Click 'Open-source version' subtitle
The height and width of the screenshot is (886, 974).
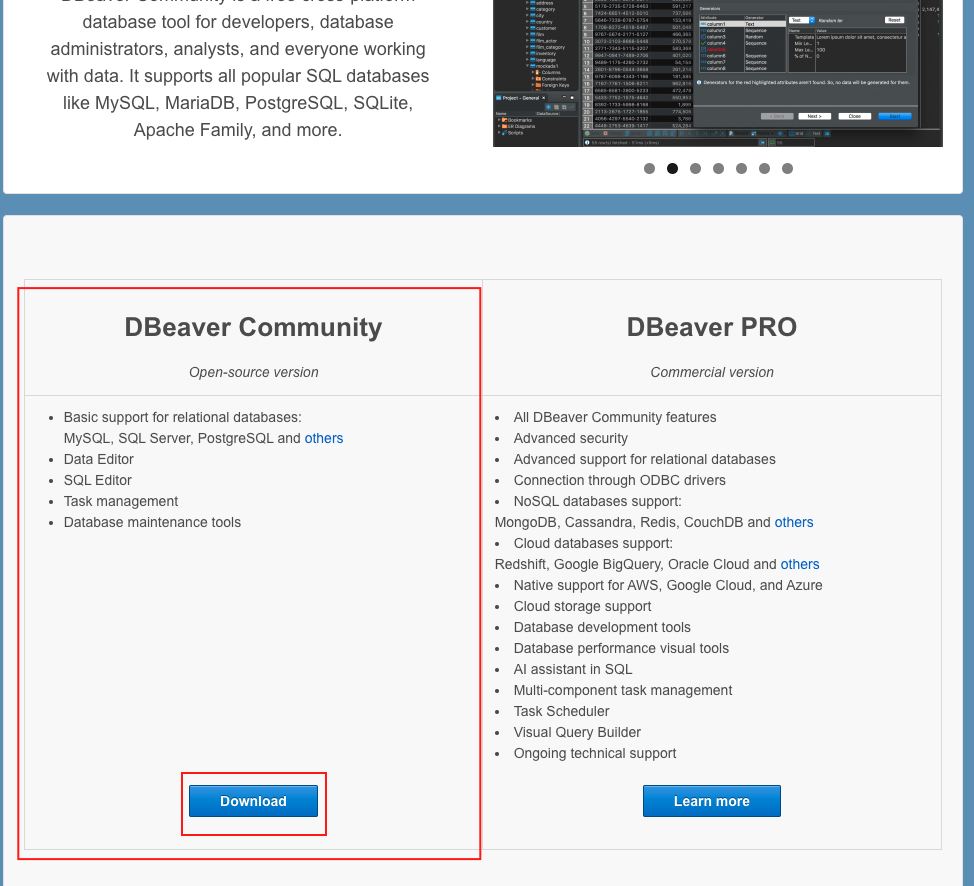click(x=253, y=372)
